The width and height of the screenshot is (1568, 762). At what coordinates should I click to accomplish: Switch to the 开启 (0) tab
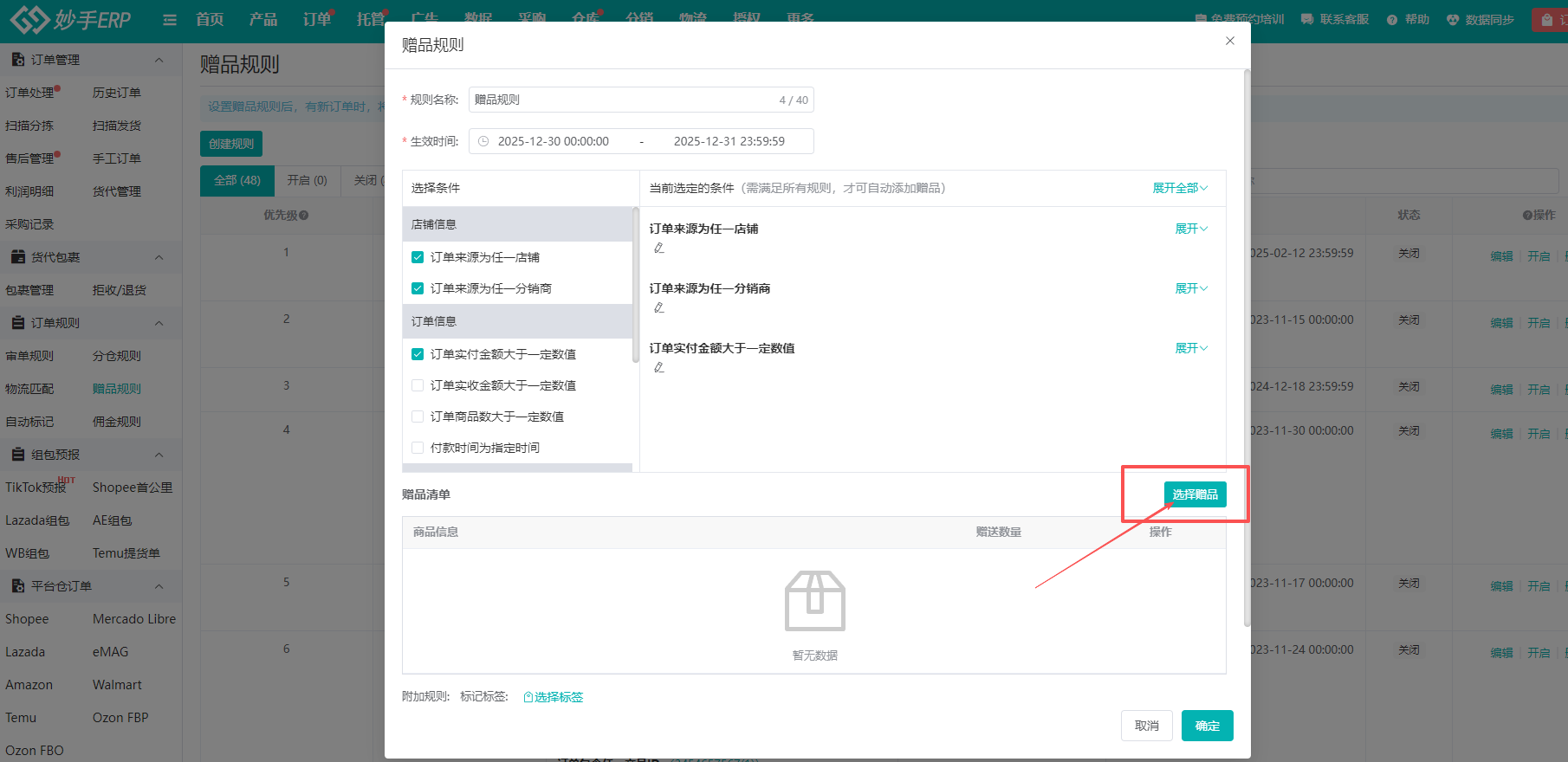(308, 180)
